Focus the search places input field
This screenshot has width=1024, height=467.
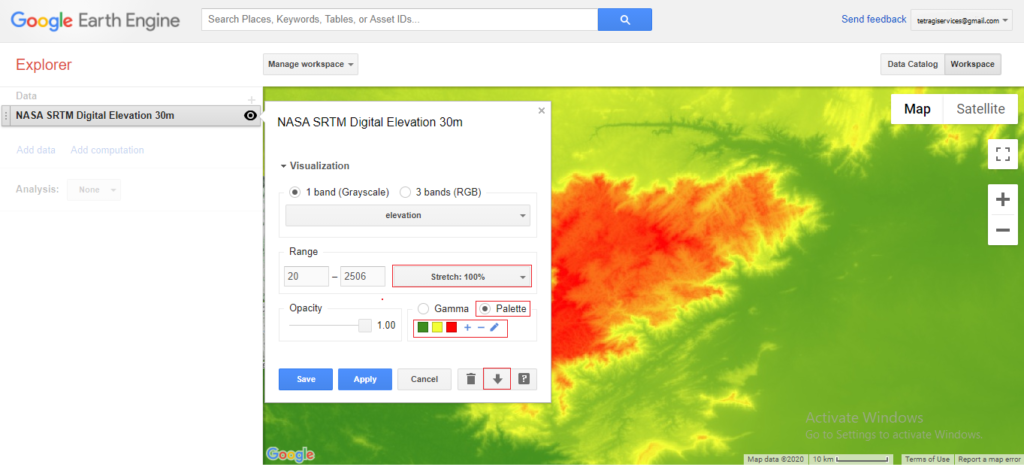click(400, 20)
